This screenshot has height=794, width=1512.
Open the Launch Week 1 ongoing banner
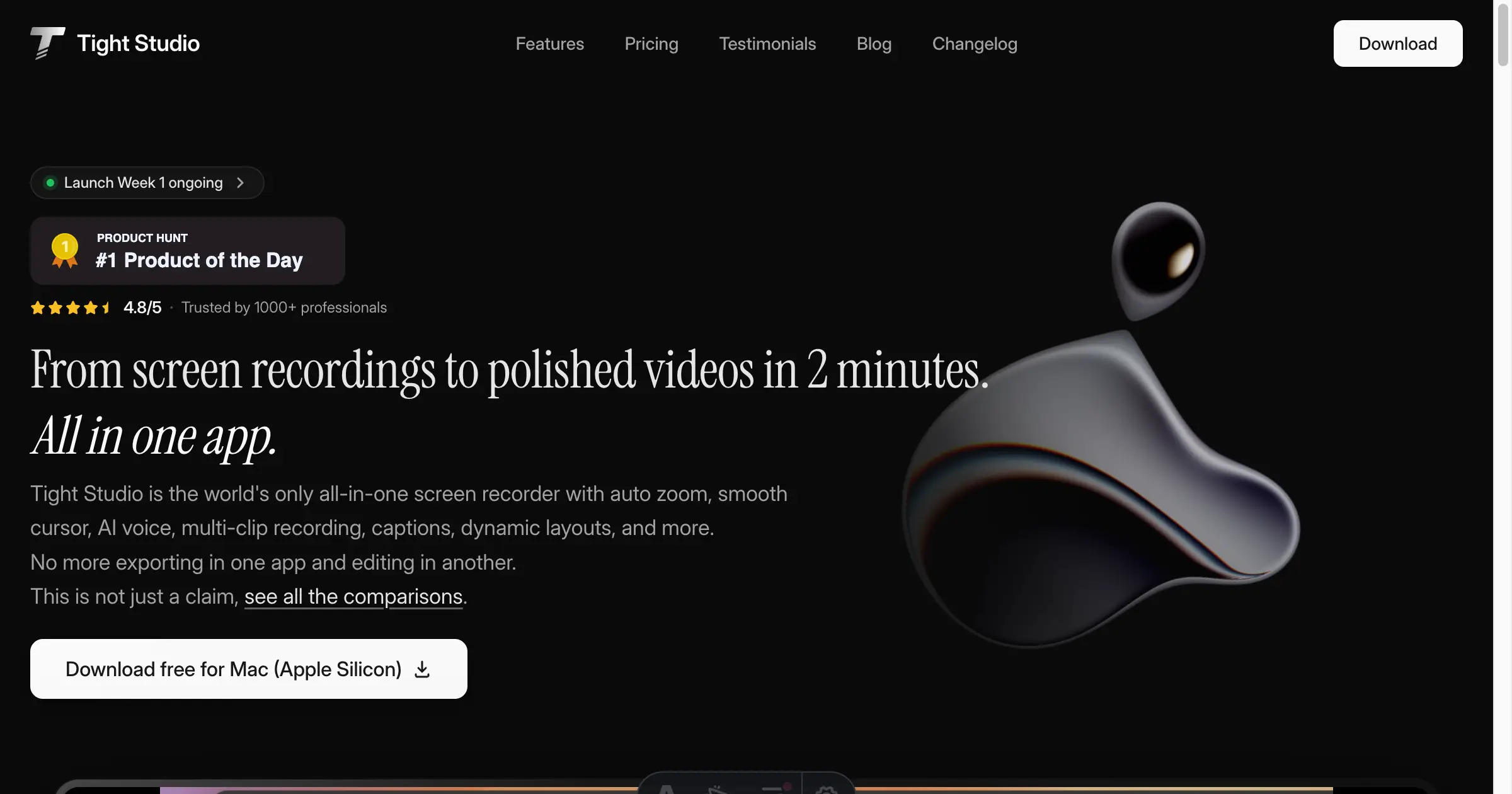(x=147, y=183)
